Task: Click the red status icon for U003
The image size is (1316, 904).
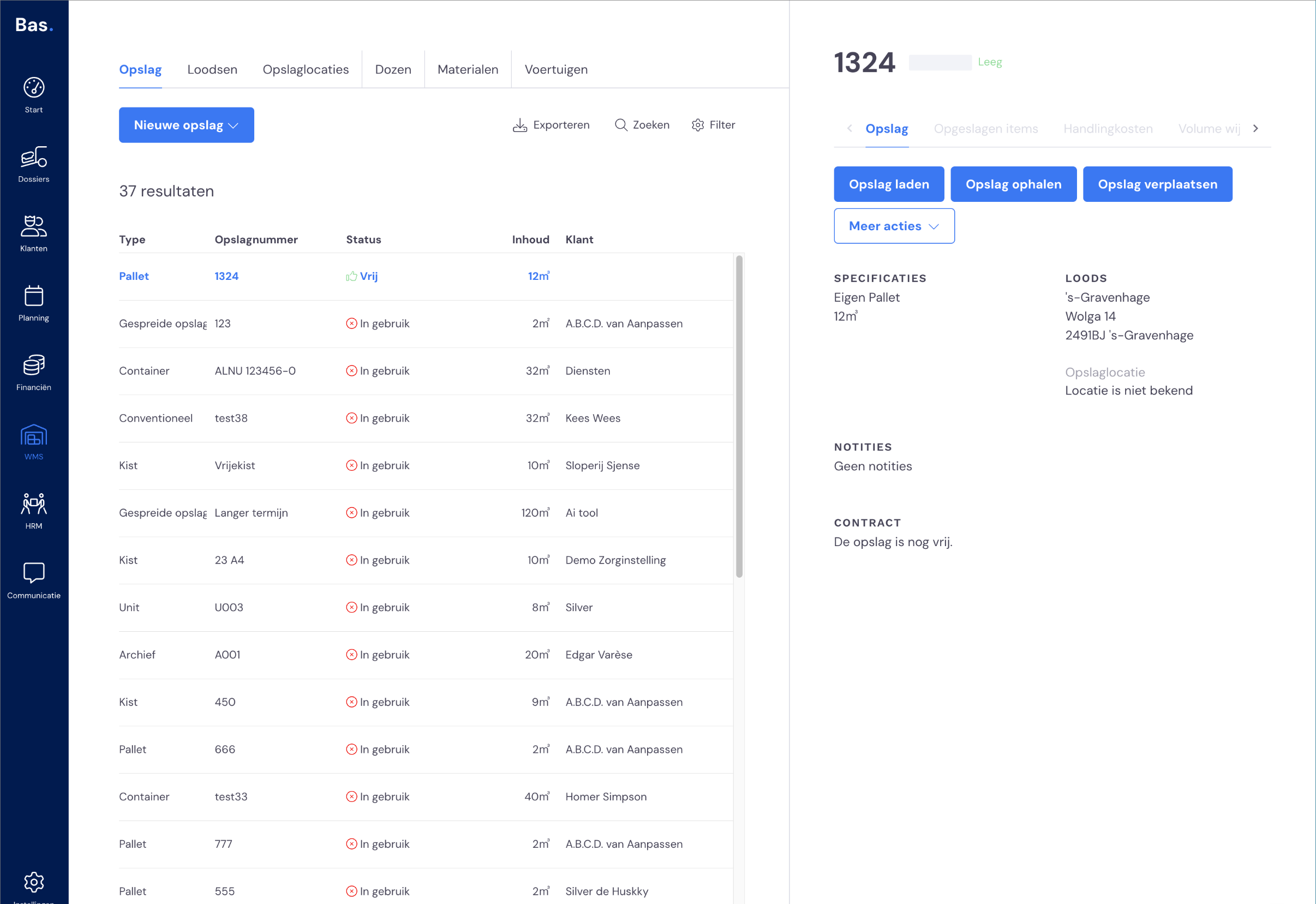Action: 351,607
